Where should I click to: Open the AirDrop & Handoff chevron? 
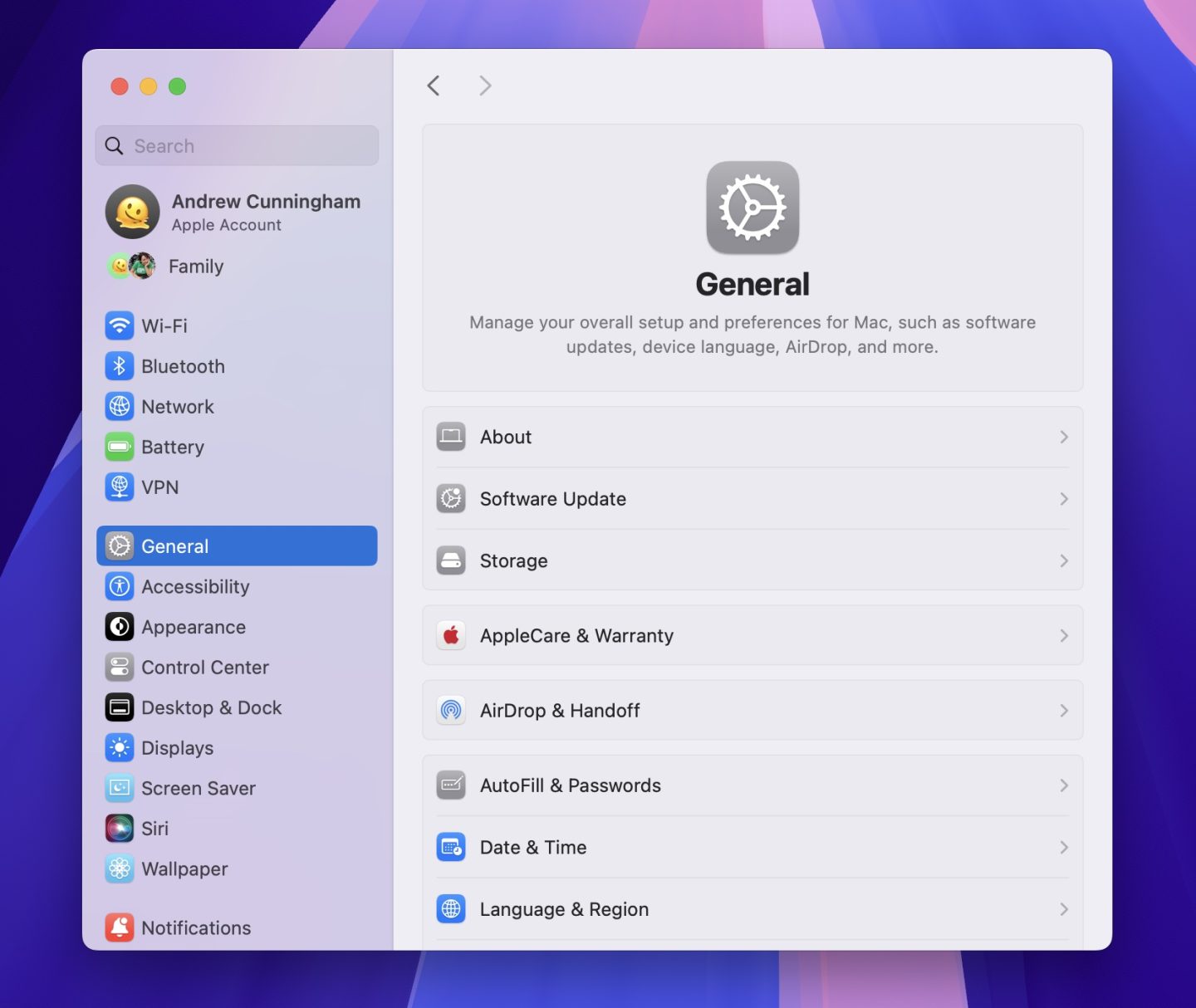[x=1063, y=711]
